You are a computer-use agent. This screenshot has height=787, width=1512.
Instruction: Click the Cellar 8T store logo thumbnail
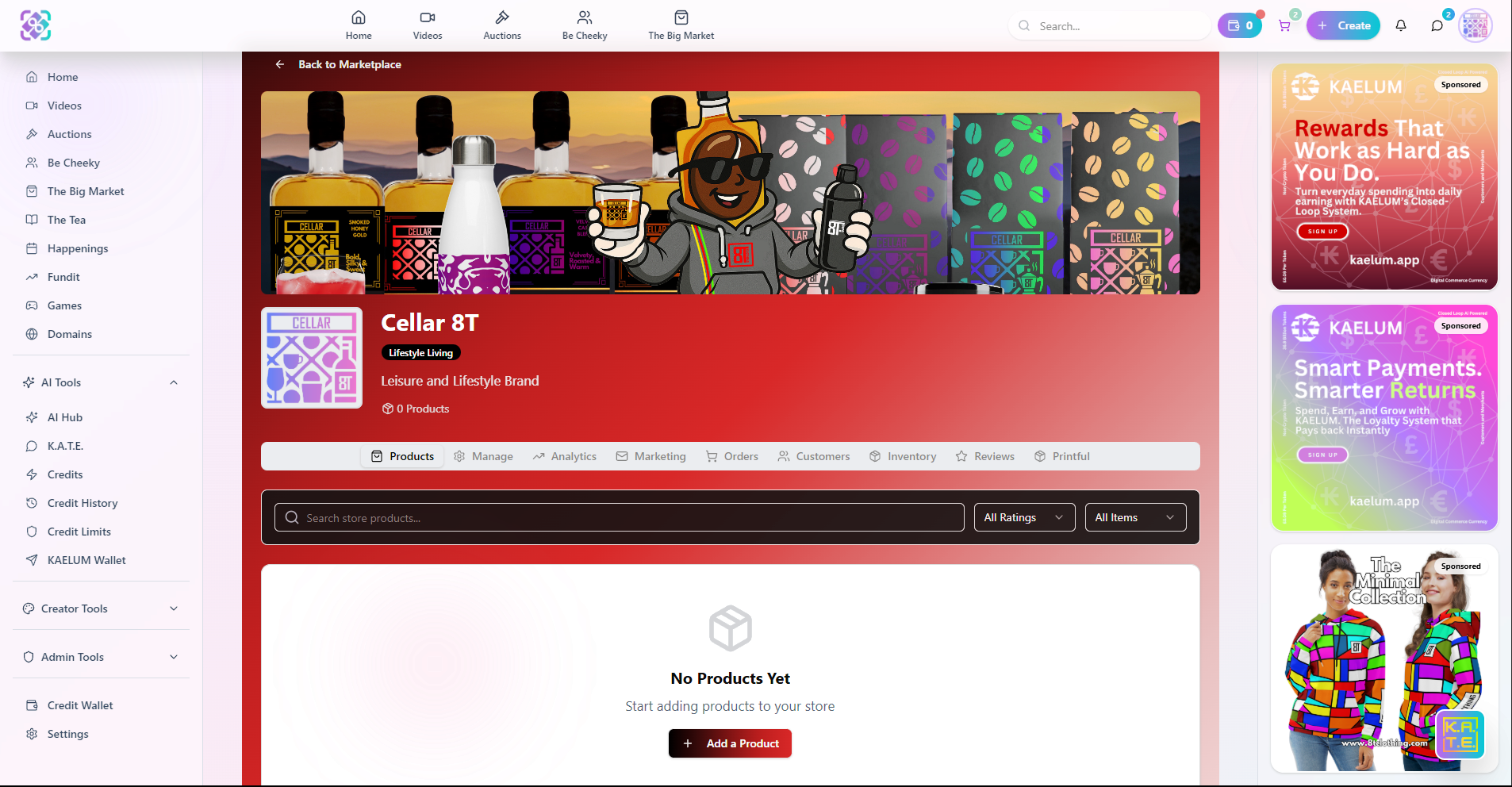click(312, 358)
